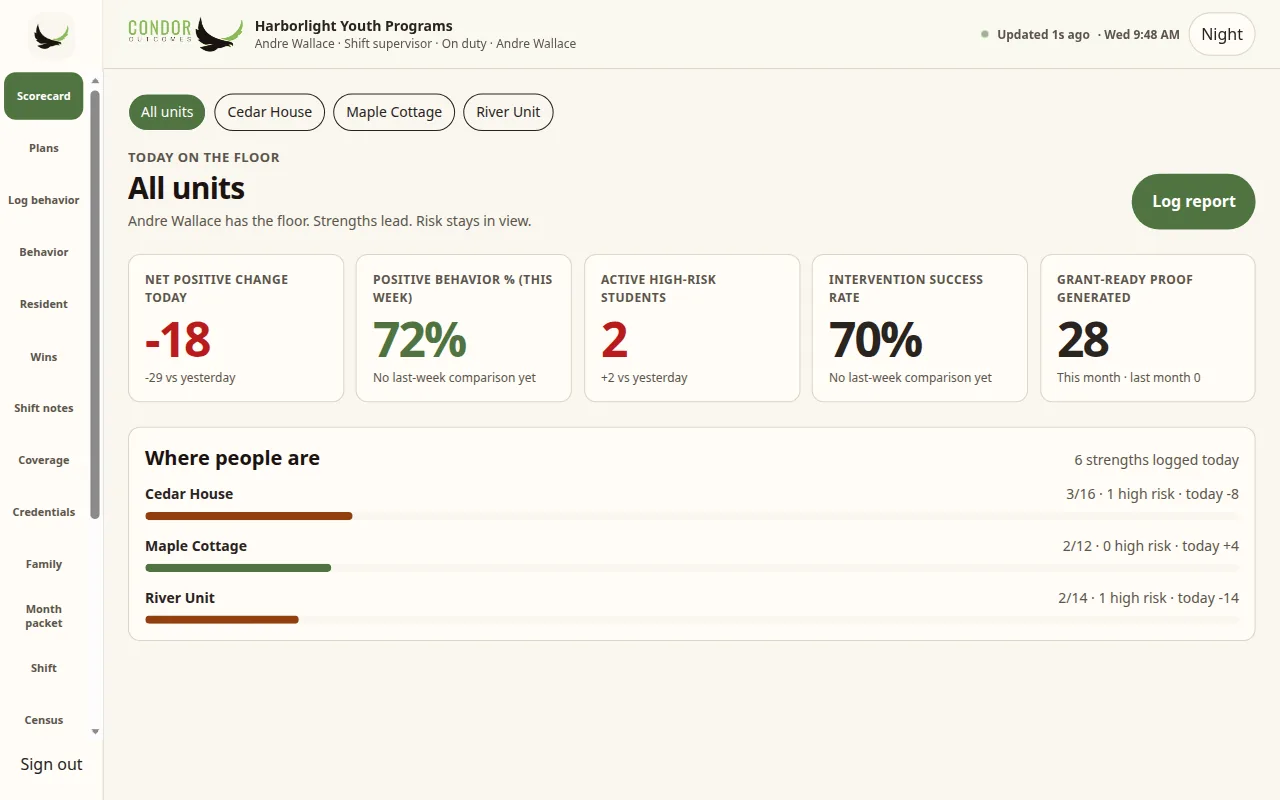
Task: Switch to the Maple Cottage chip
Action: 394,112
